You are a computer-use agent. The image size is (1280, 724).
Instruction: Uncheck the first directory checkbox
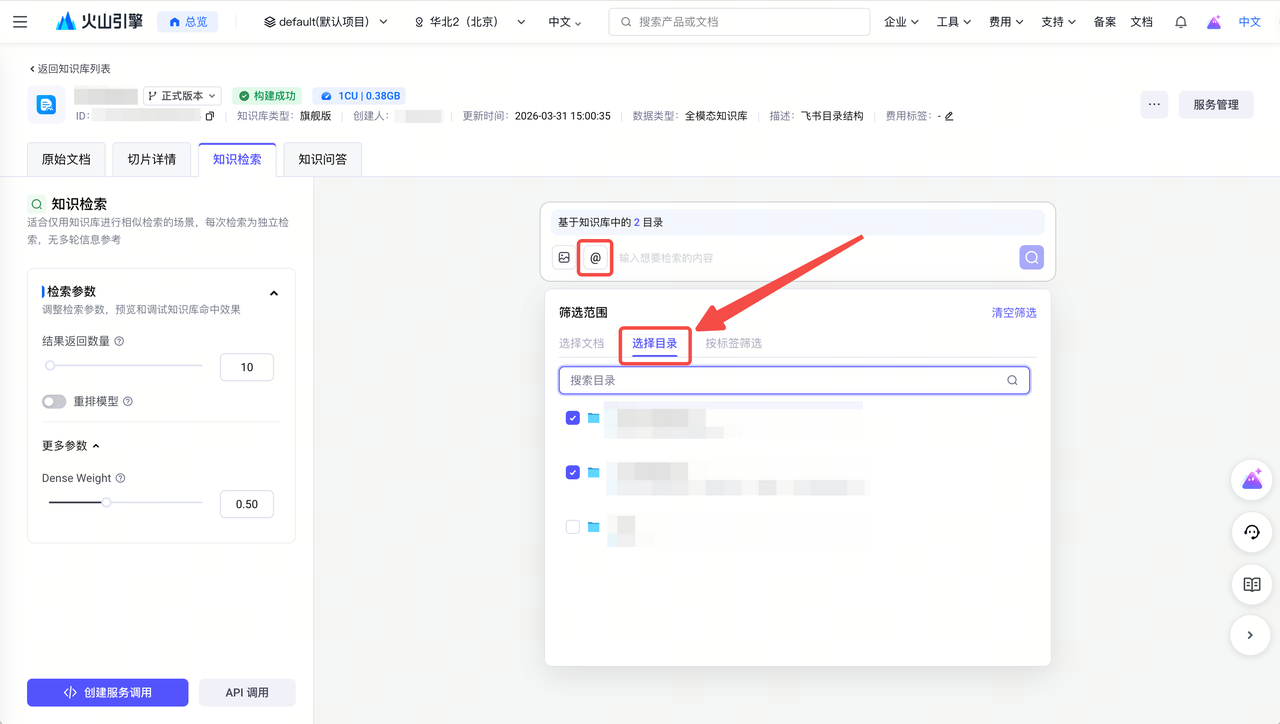[573, 418]
